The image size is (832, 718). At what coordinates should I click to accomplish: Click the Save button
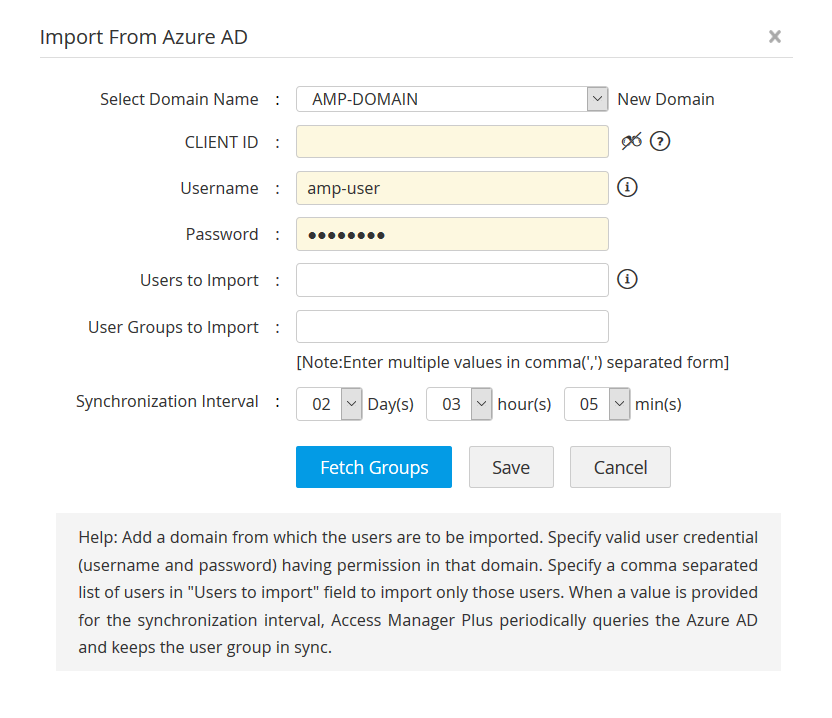pyautogui.click(x=511, y=467)
